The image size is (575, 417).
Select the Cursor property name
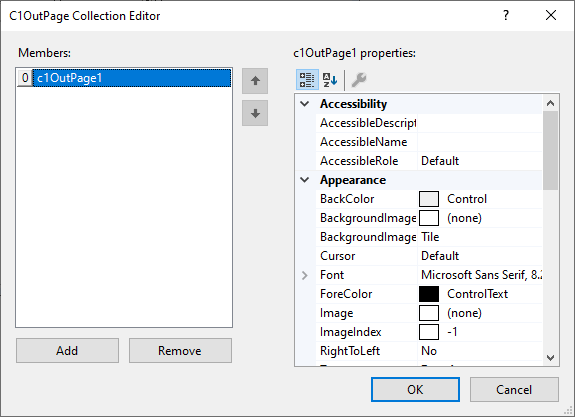337,256
